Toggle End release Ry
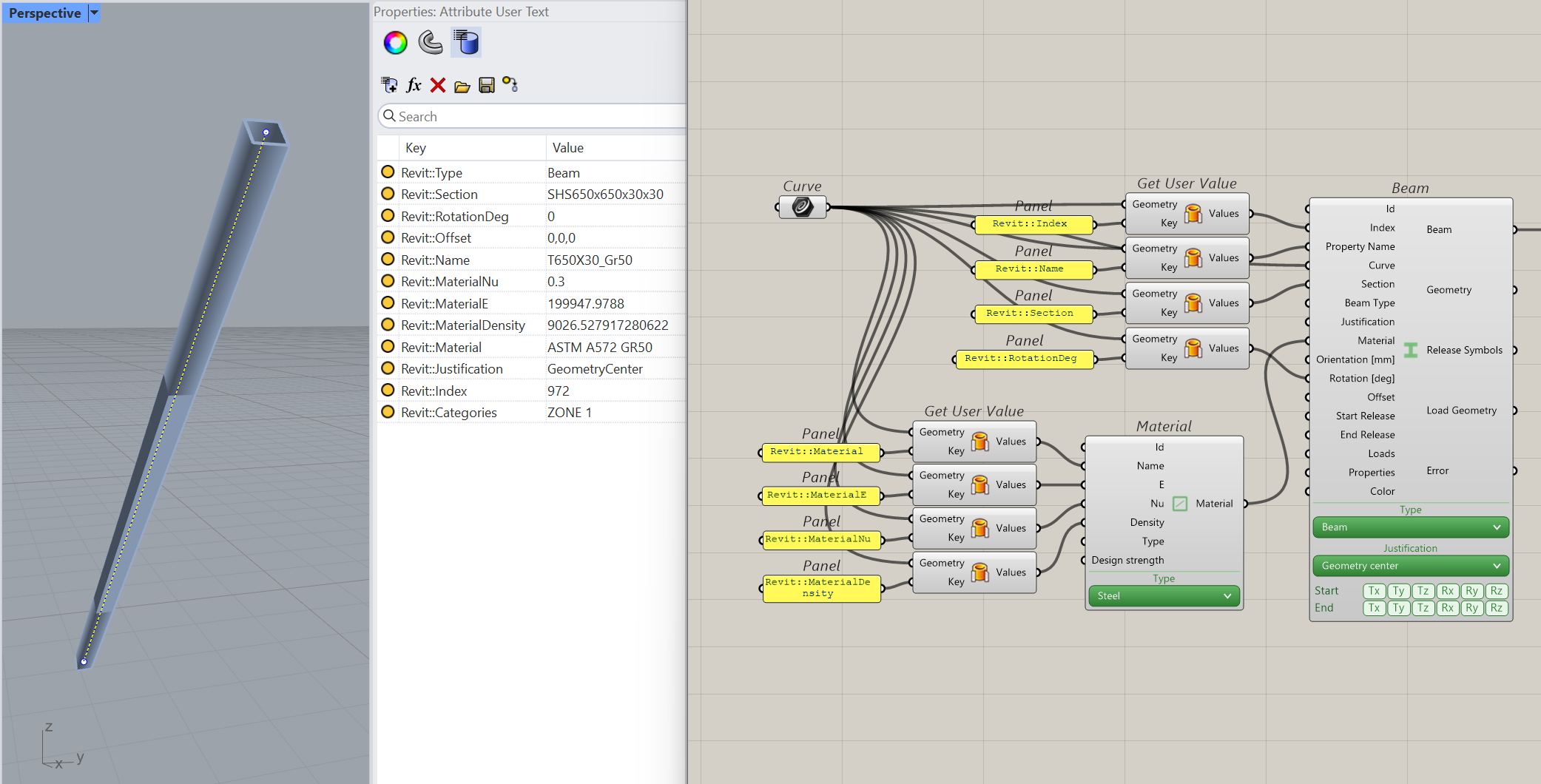The width and height of the screenshot is (1541, 784). (1471, 608)
